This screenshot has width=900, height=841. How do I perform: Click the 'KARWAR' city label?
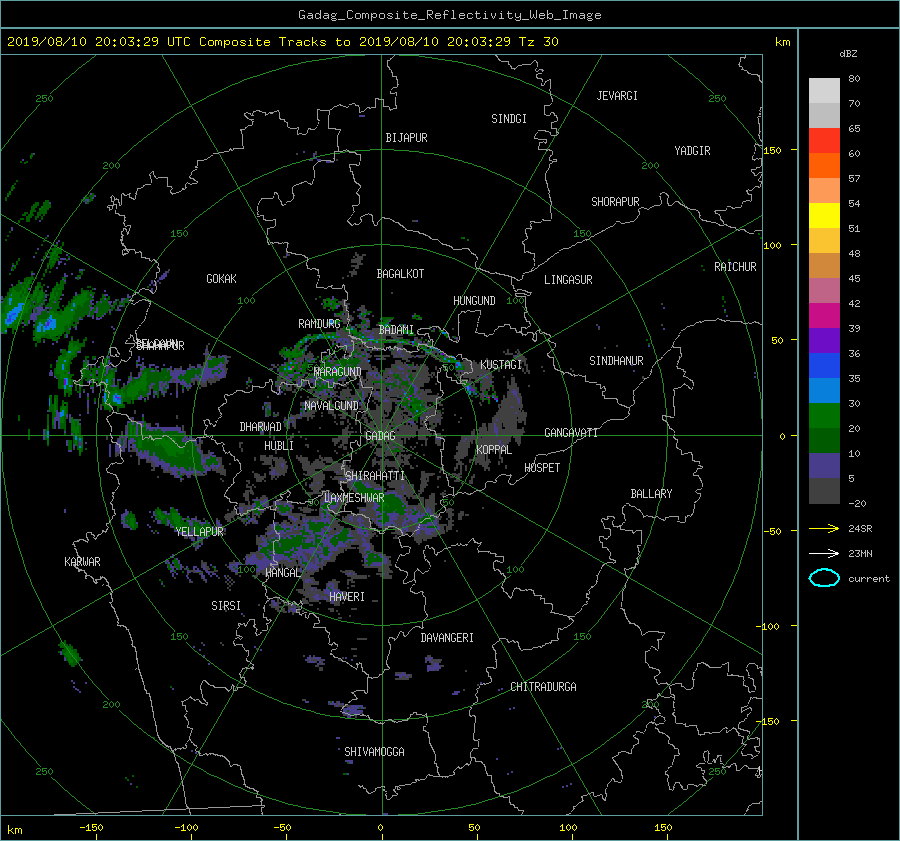tap(82, 562)
